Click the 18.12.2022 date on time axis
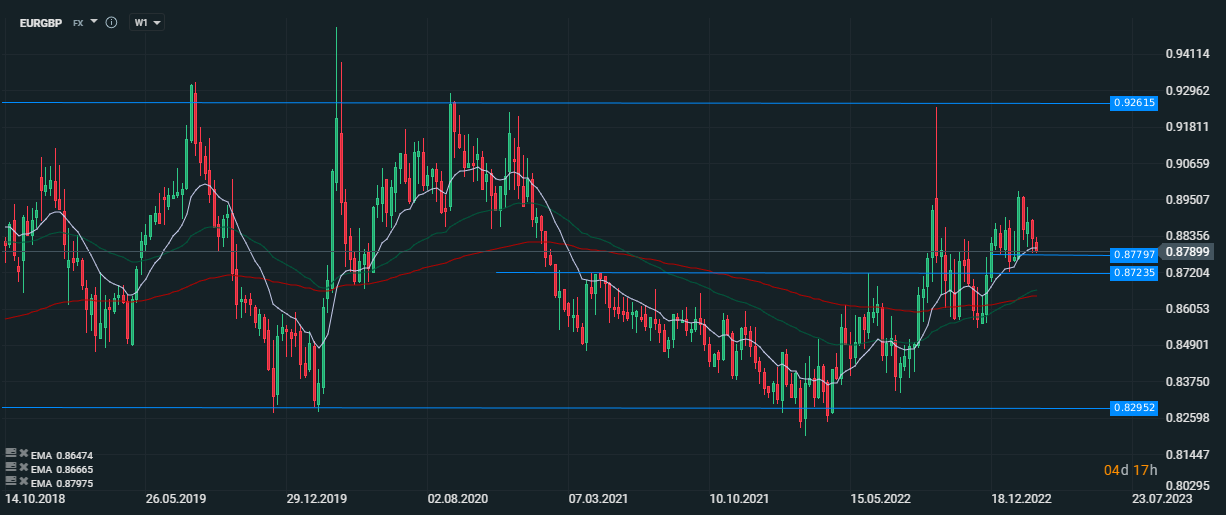1226x515 pixels. click(1021, 497)
